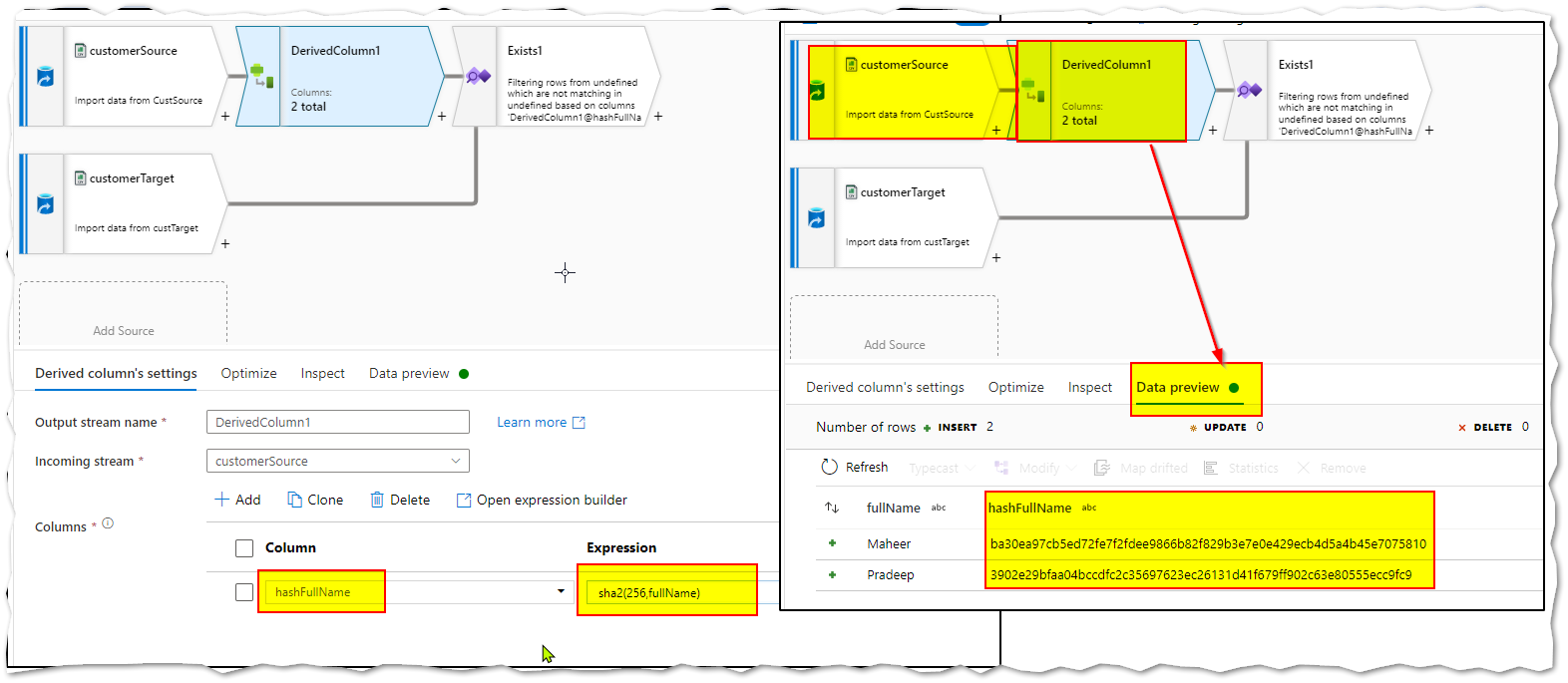Image resolution: width=1568 pixels, height=683 pixels.
Task: Switch to Inspect tab in left panel
Action: [x=322, y=374]
